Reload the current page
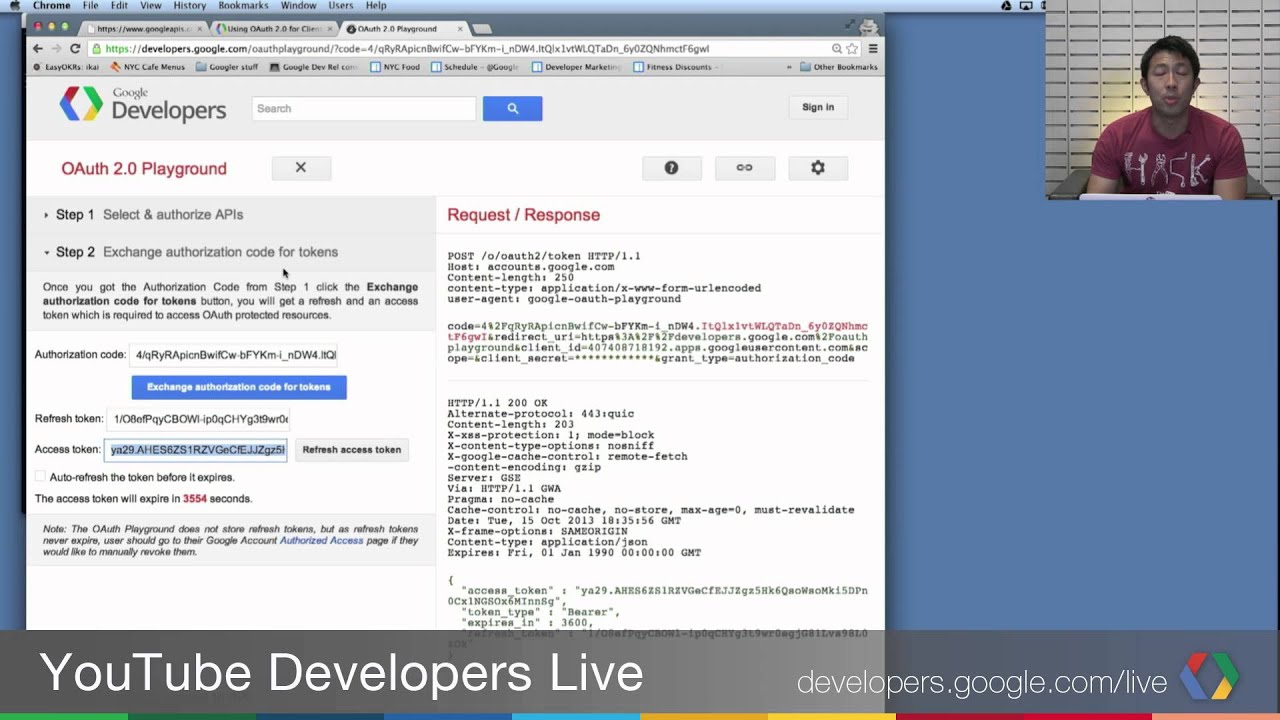The width and height of the screenshot is (1280, 720). pyautogui.click(x=75, y=48)
